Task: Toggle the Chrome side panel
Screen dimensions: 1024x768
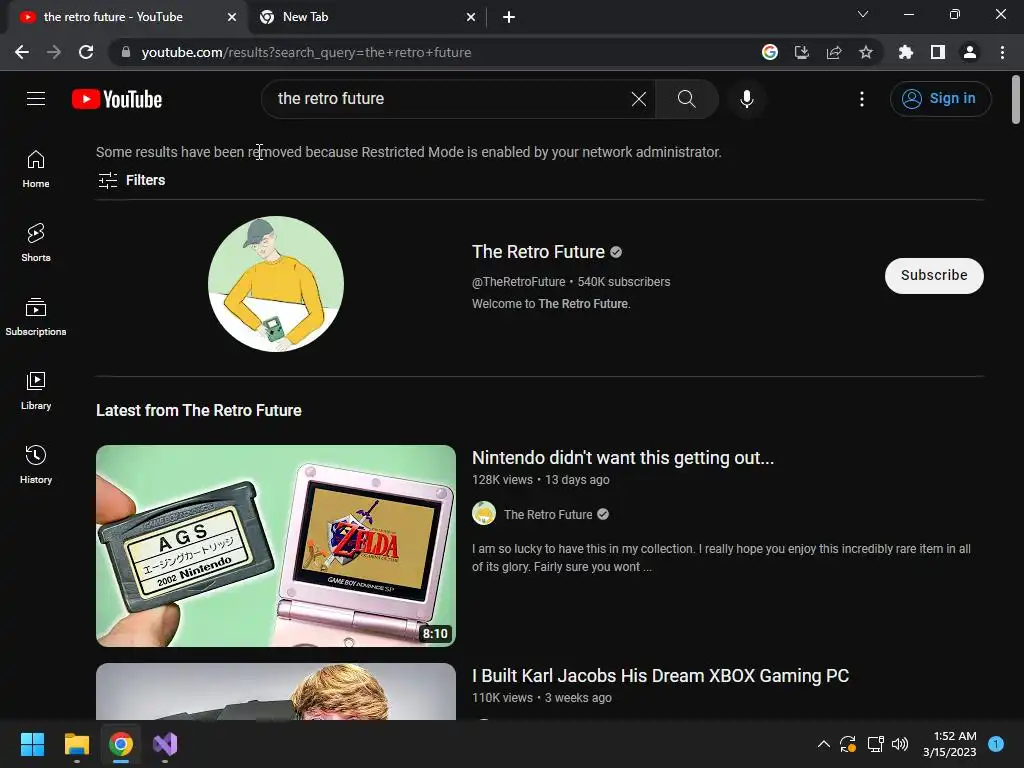Action: (938, 52)
